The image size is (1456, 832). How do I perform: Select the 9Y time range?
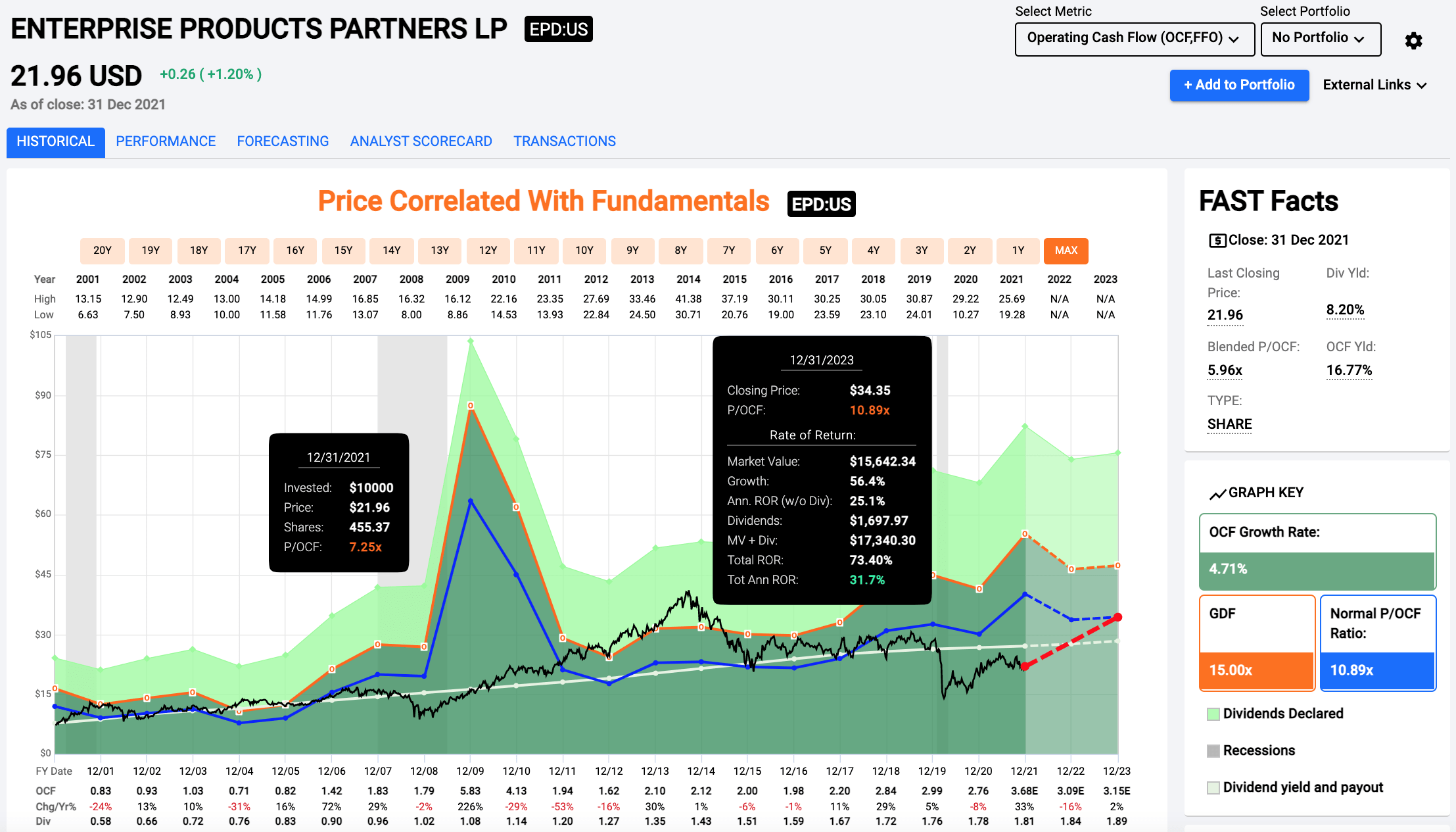[632, 251]
